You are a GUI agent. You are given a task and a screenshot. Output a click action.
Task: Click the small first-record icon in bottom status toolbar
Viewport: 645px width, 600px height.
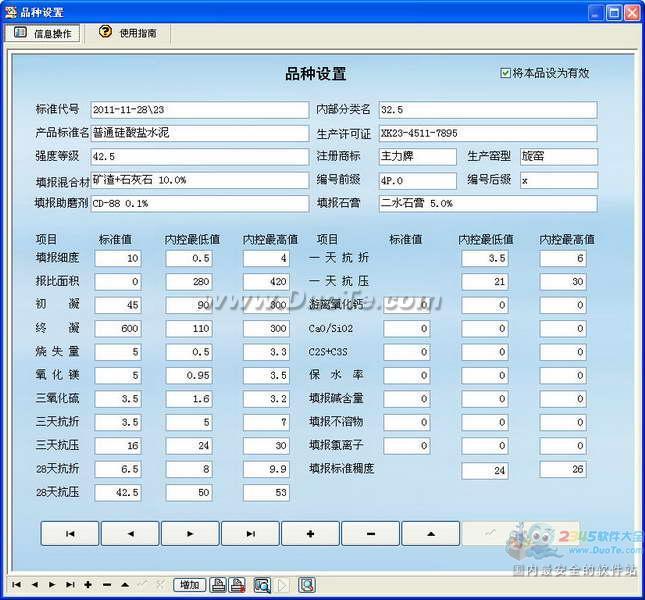17,585
